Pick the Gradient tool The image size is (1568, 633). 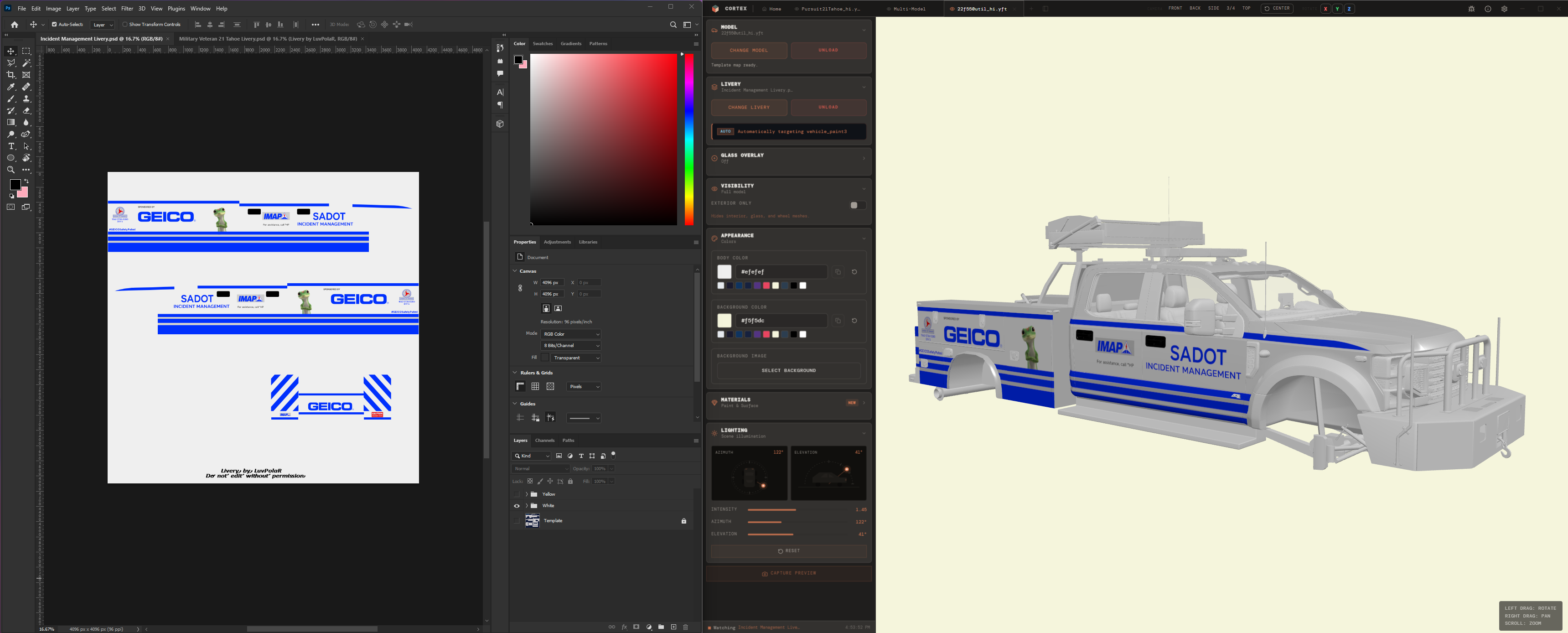11,122
